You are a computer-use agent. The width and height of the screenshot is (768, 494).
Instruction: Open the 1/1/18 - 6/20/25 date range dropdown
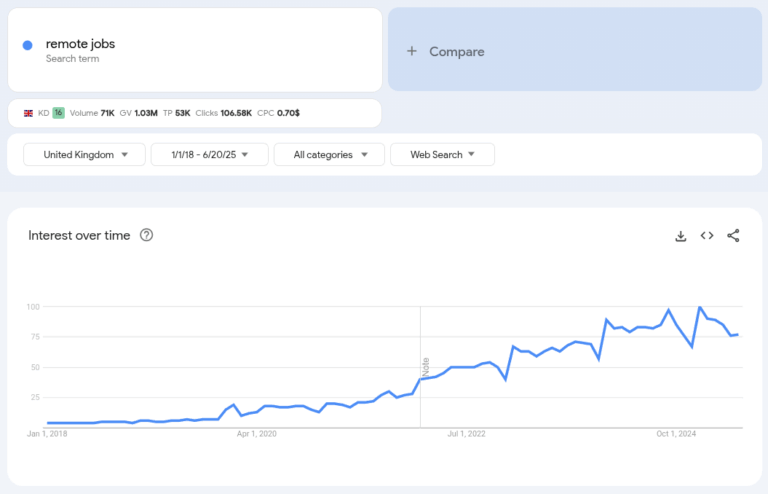click(x=209, y=154)
